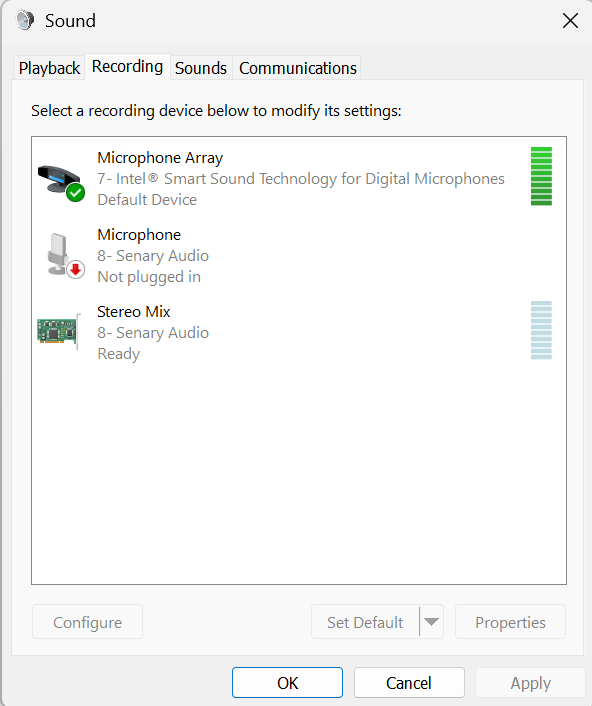Click the Apply button
The image size is (592, 706).
(530, 683)
